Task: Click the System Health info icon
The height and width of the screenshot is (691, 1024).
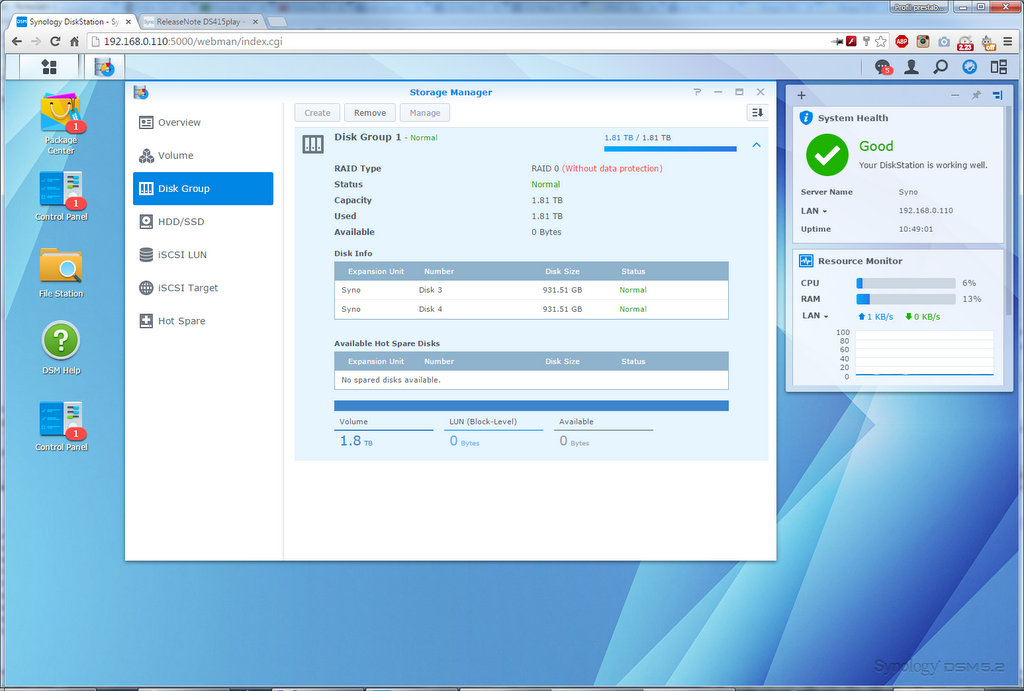Action: point(806,118)
